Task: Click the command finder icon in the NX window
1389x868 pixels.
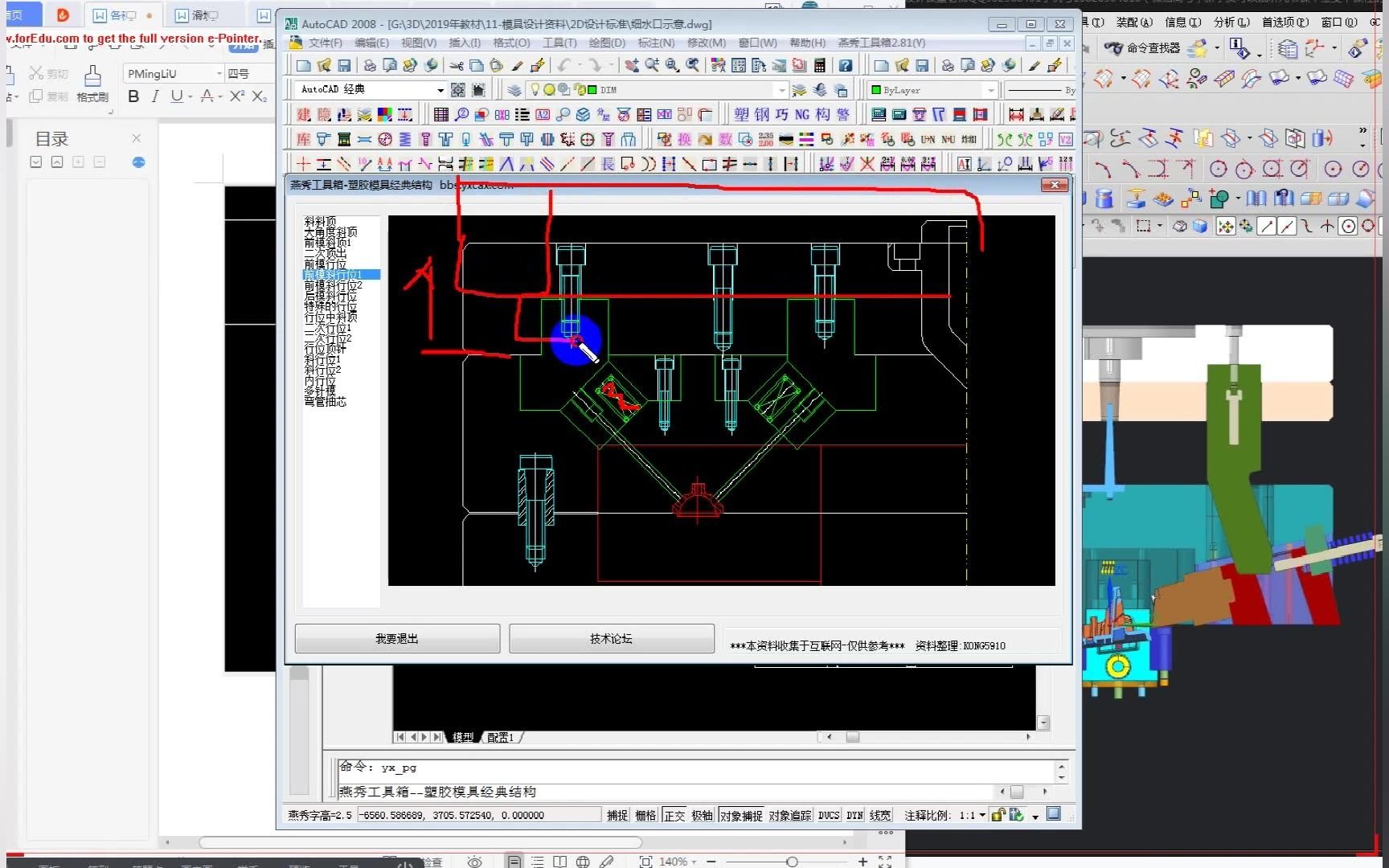Action: (1142, 48)
